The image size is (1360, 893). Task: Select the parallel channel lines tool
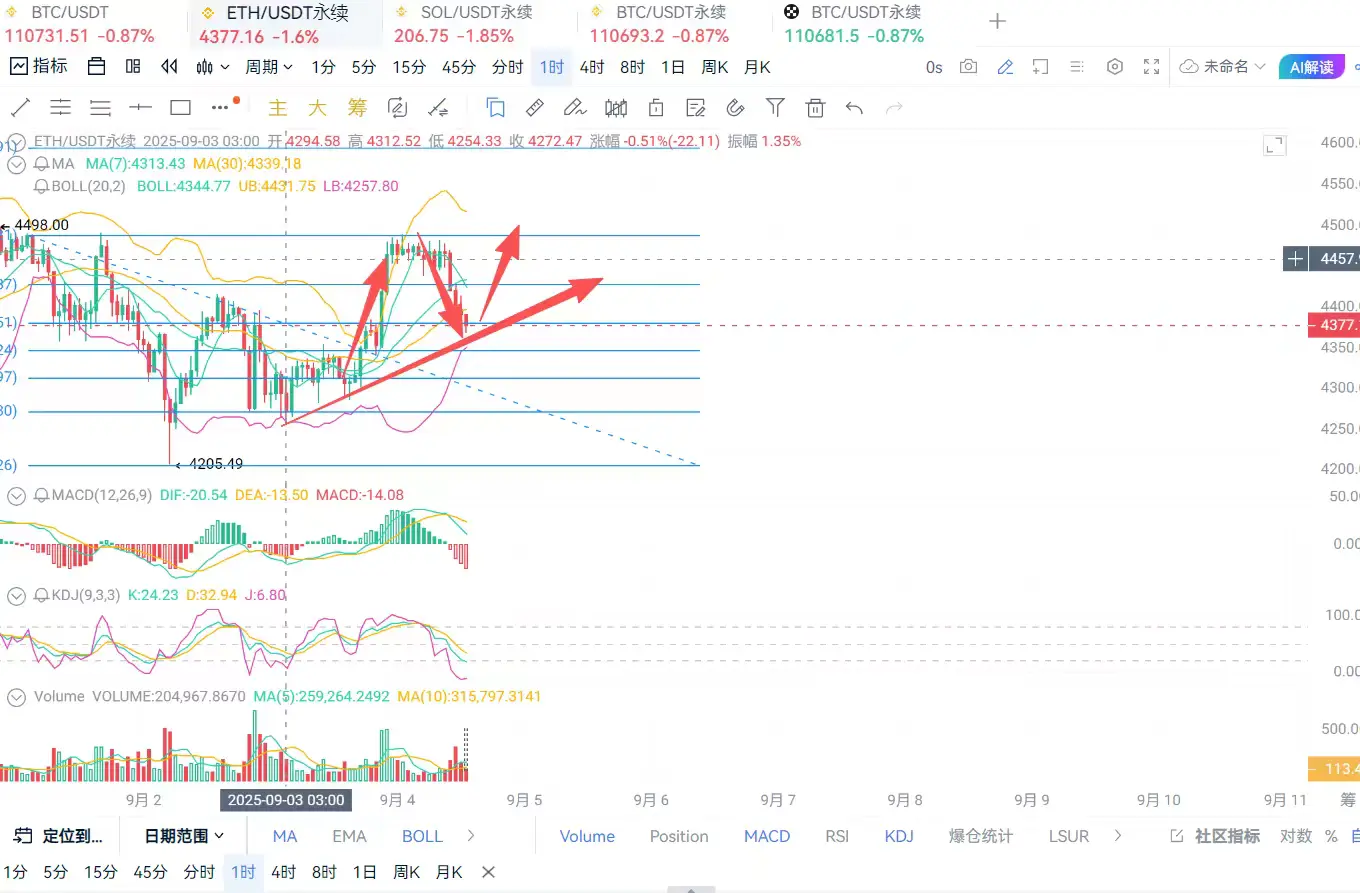[61, 107]
